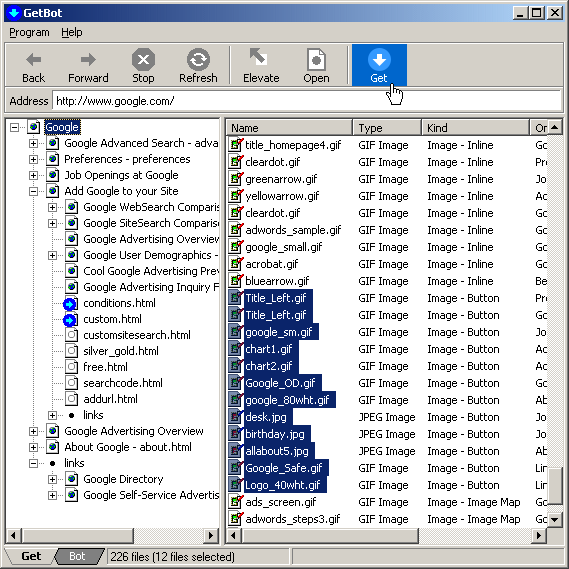569x569 pixels.
Task: Click the google_sm.gif file icon
Action: 236,332
